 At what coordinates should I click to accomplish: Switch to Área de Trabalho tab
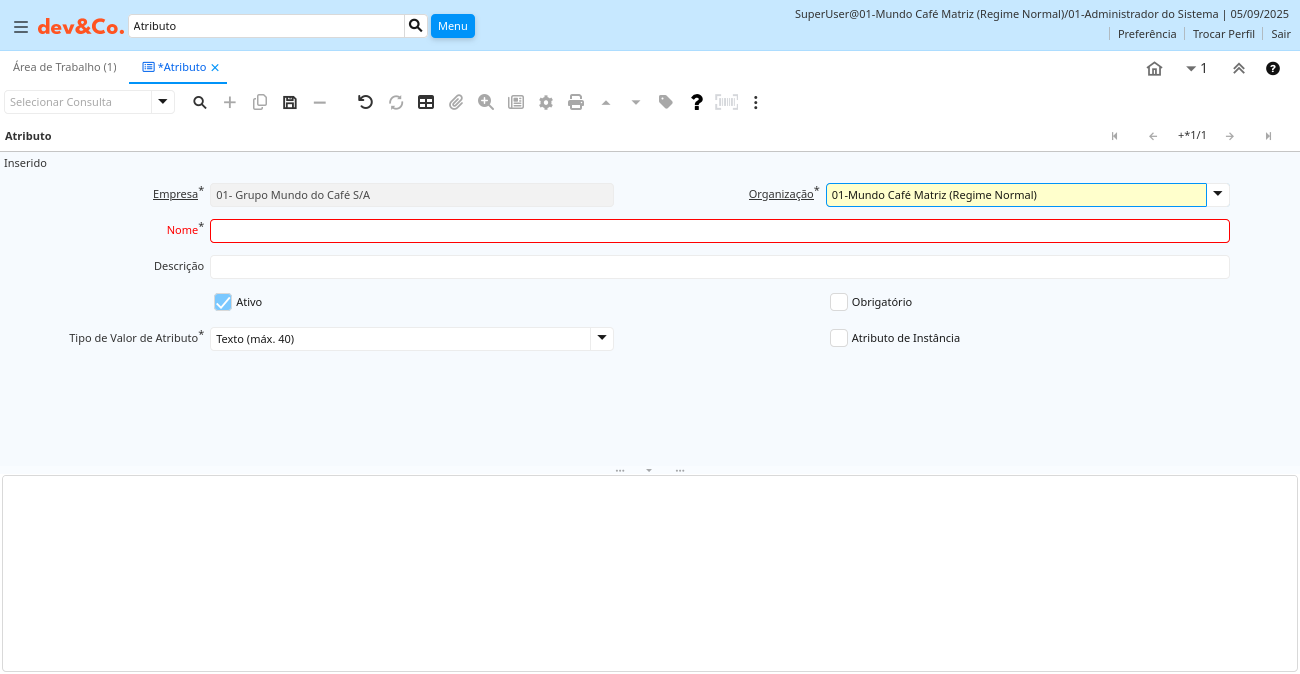[x=65, y=67]
